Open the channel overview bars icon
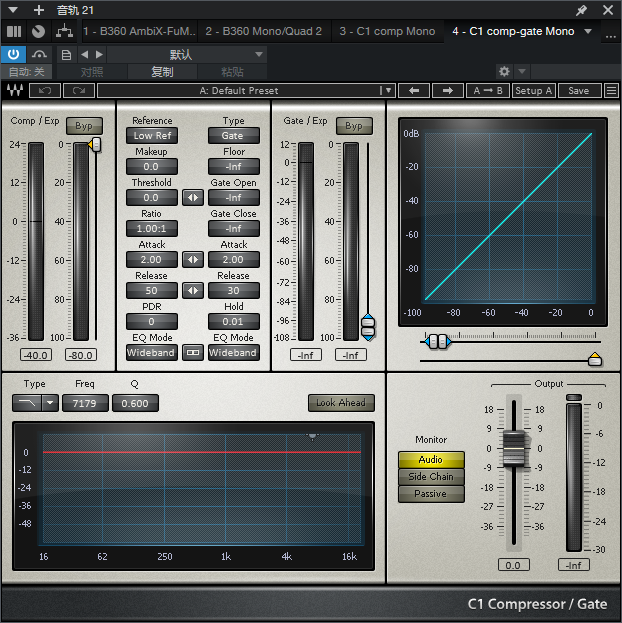This screenshot has height=623, width=622. coord(14,31)
